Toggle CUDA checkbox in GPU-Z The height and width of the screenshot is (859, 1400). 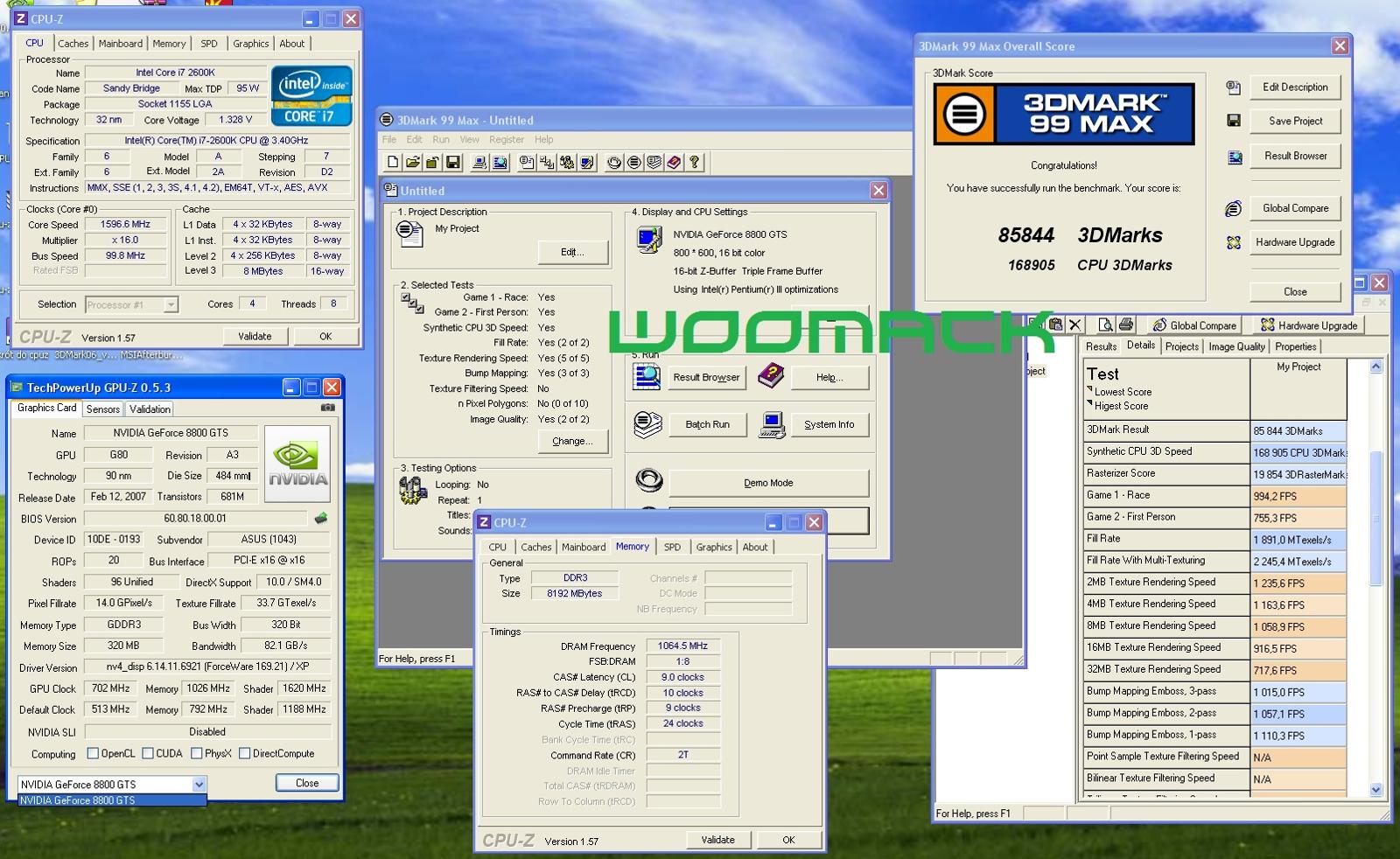(x=148, y=753)
